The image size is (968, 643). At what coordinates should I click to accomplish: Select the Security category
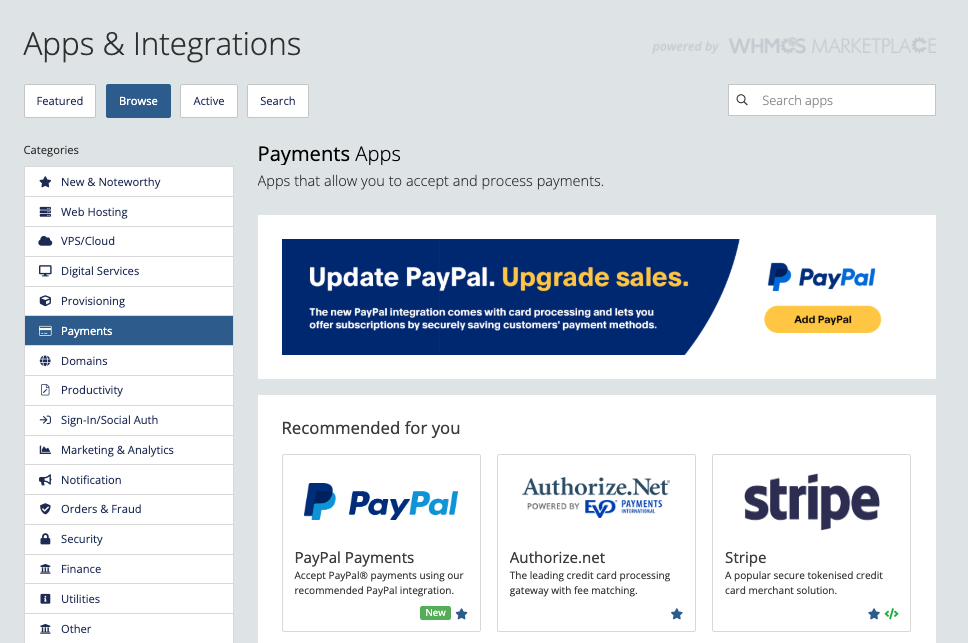point(129,539)
